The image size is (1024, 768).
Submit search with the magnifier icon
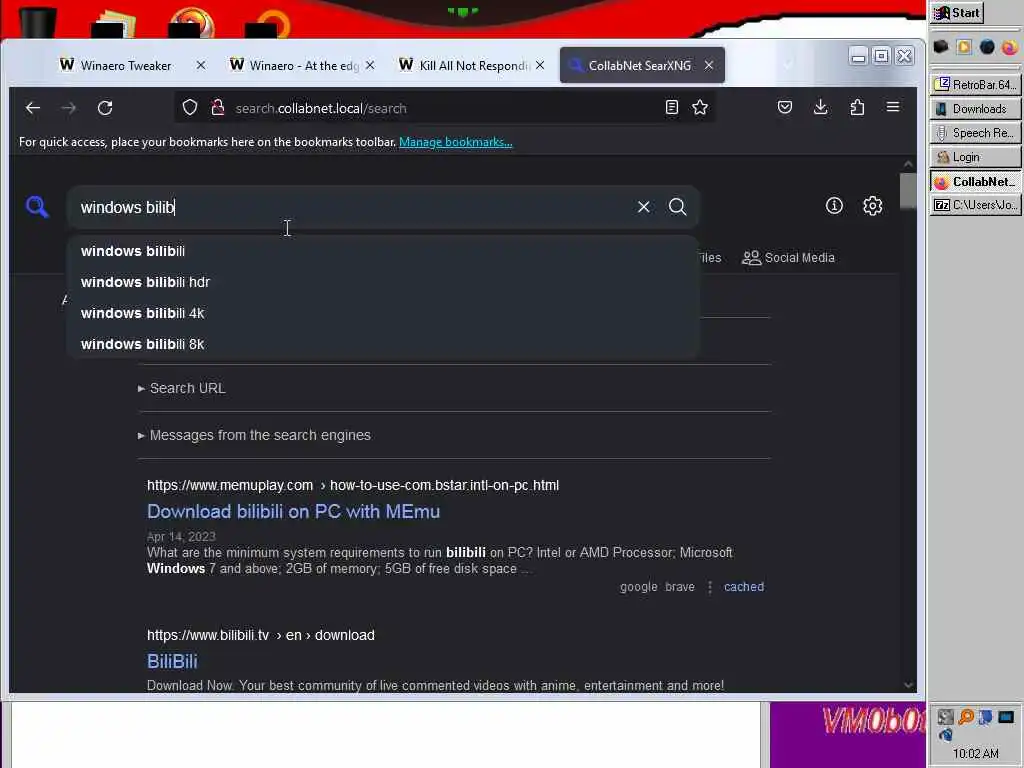click(x=677, y=207)
